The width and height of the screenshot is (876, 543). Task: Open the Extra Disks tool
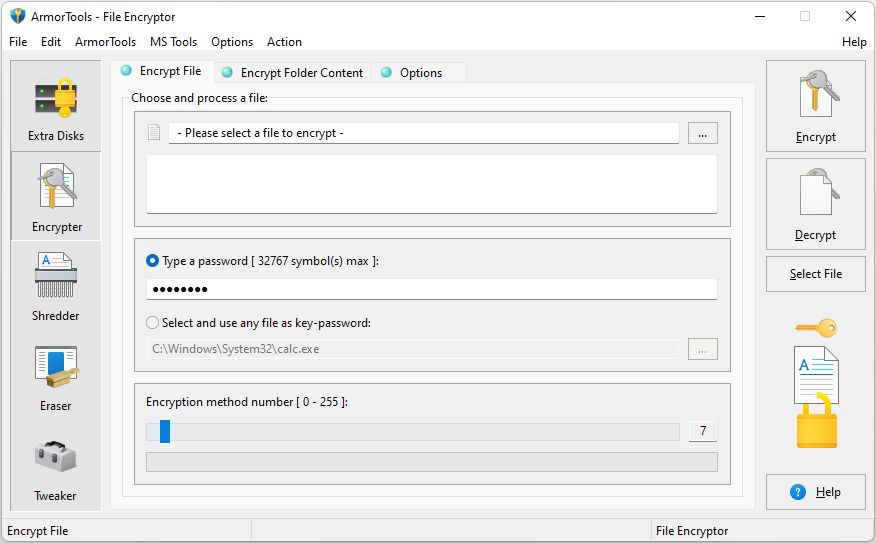tap(56, 106)
